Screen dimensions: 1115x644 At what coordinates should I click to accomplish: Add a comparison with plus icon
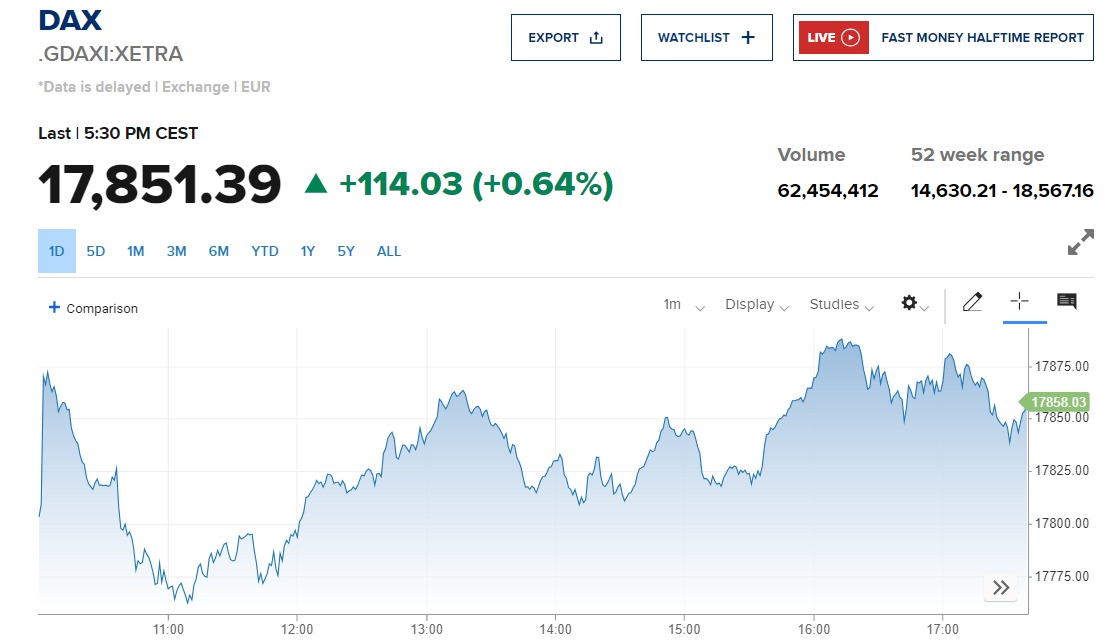[x=55, y=308]
